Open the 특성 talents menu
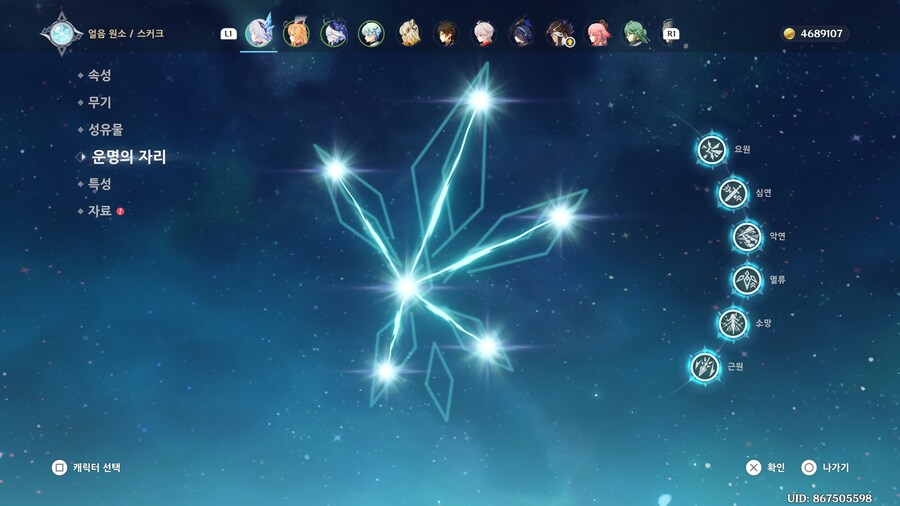Screen dimensions: 900x506 (x=99, y=184)
